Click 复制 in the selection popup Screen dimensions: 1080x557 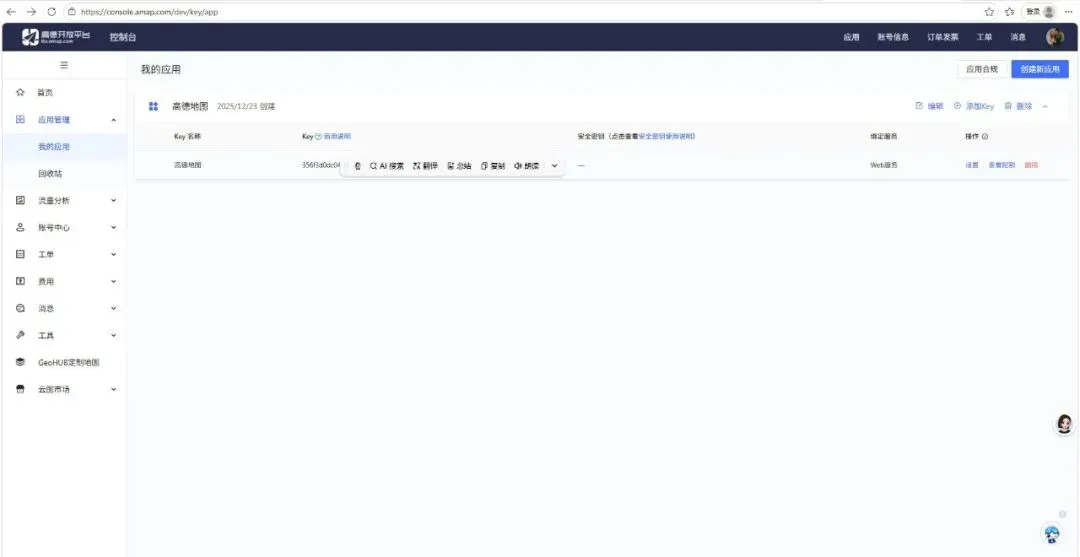[492, 166]
